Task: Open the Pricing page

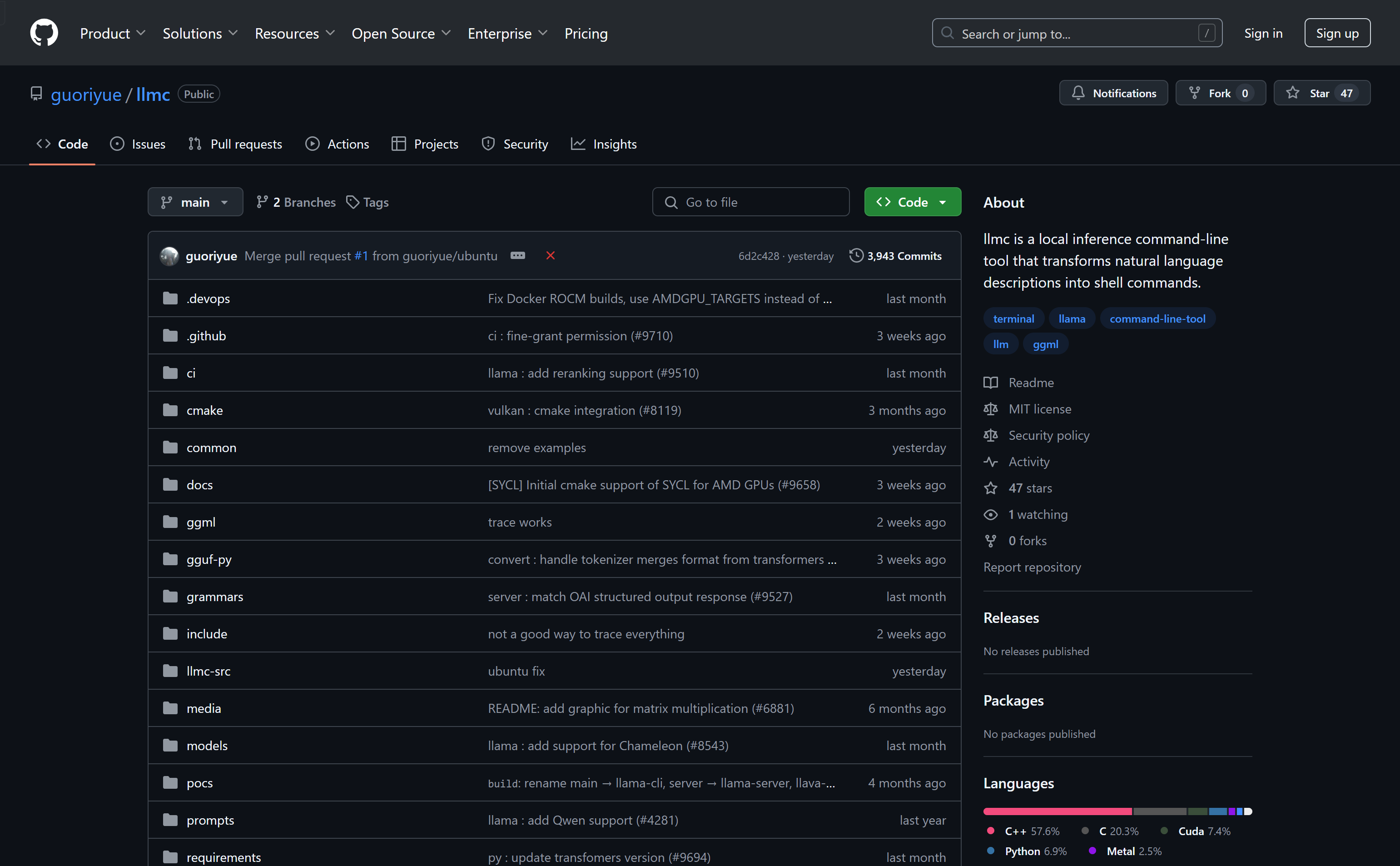Action: pos(586,33)
